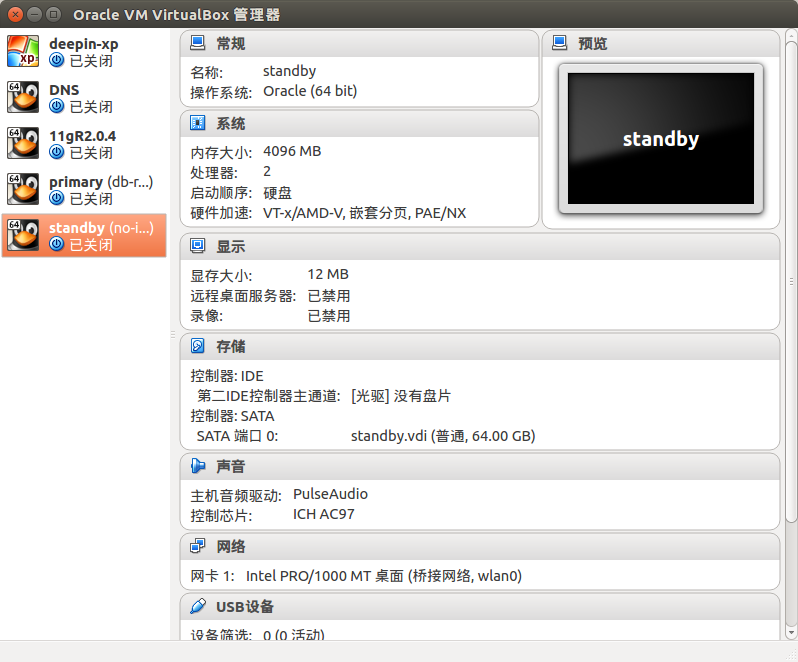Screen dimensions: 798x662
Task: Click the name value 'standby'
Action: pos(290,71)
